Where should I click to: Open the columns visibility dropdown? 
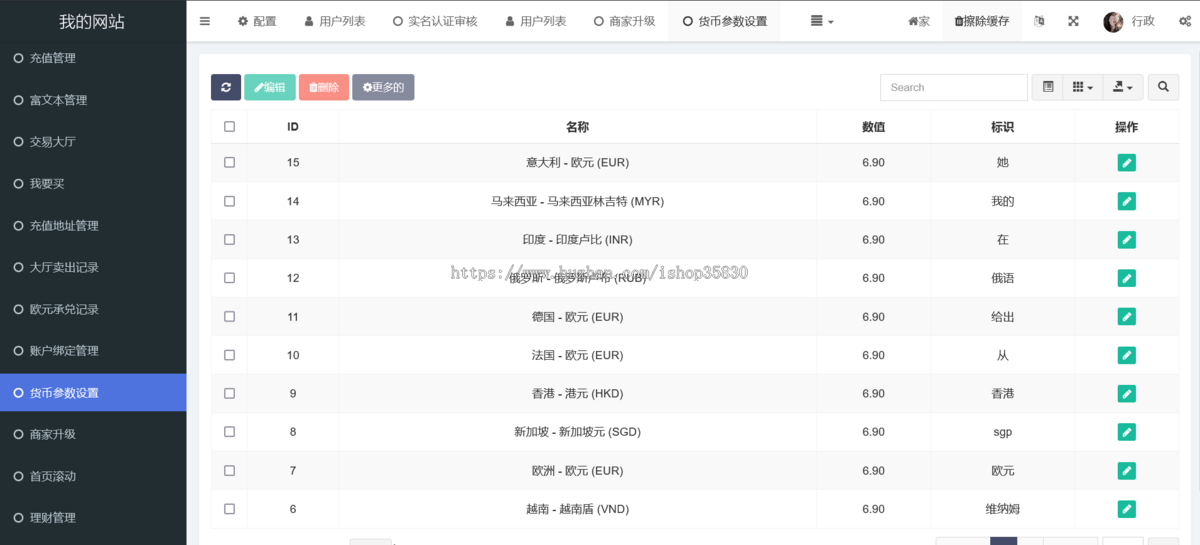(1082, 87)
